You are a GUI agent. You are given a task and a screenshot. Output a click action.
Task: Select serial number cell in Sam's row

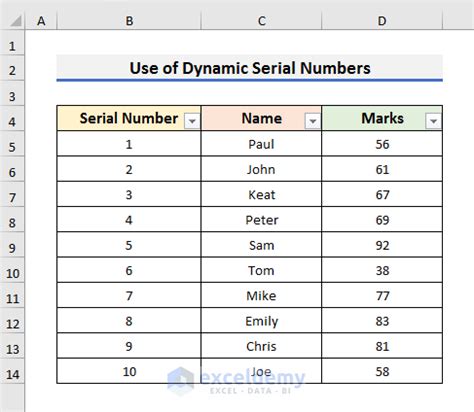pyautogui.click(x=129, y=245)
